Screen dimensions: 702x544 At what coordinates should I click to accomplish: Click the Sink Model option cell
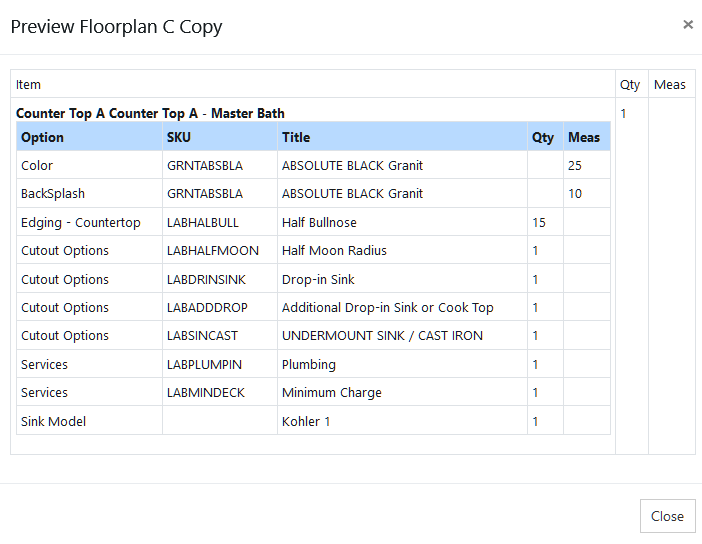pyautogui.click(x=53, y=421)
